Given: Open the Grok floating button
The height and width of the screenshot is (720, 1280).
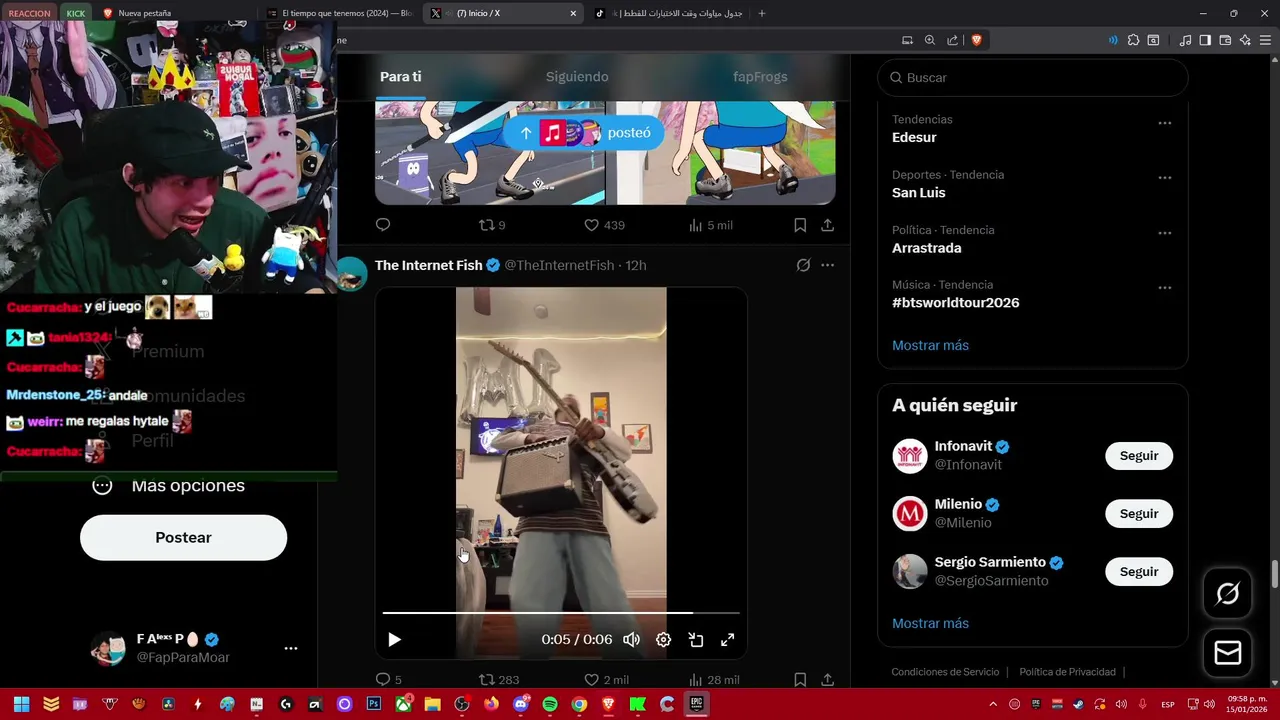Looking at the screenshot, I should (1227, 594).
